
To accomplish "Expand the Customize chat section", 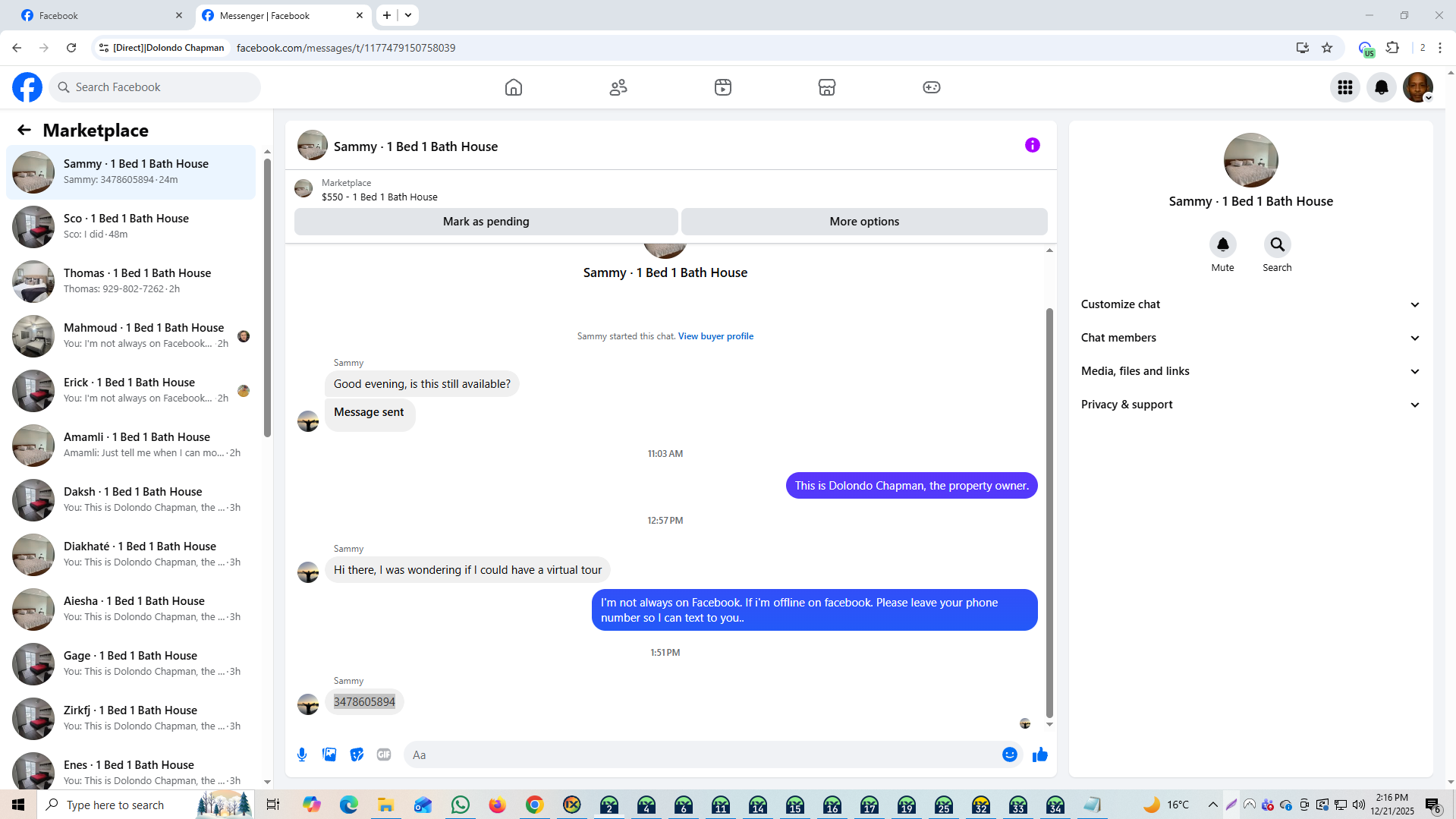I will click(x=1250, y=304).
